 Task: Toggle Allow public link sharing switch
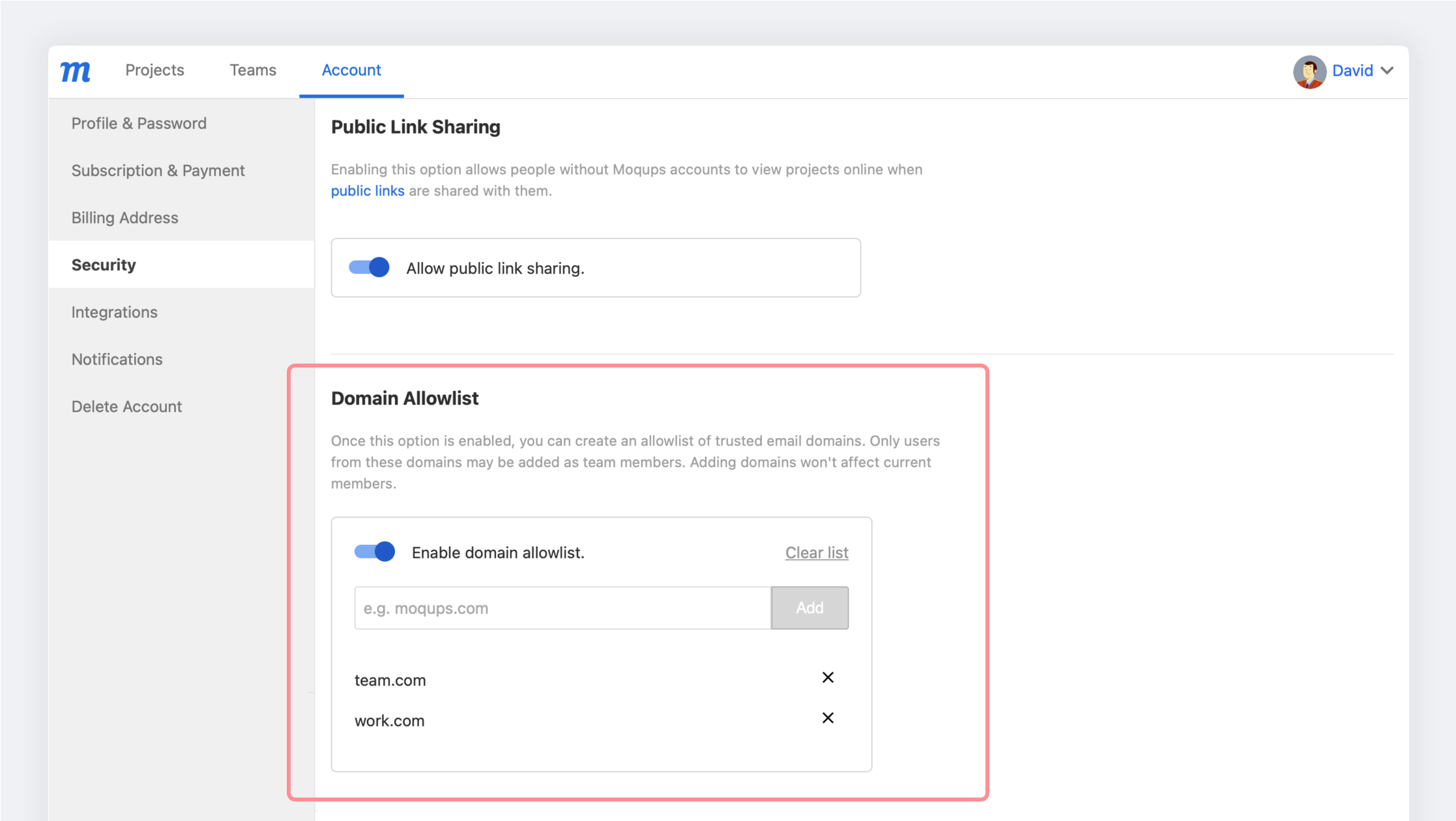369,268
